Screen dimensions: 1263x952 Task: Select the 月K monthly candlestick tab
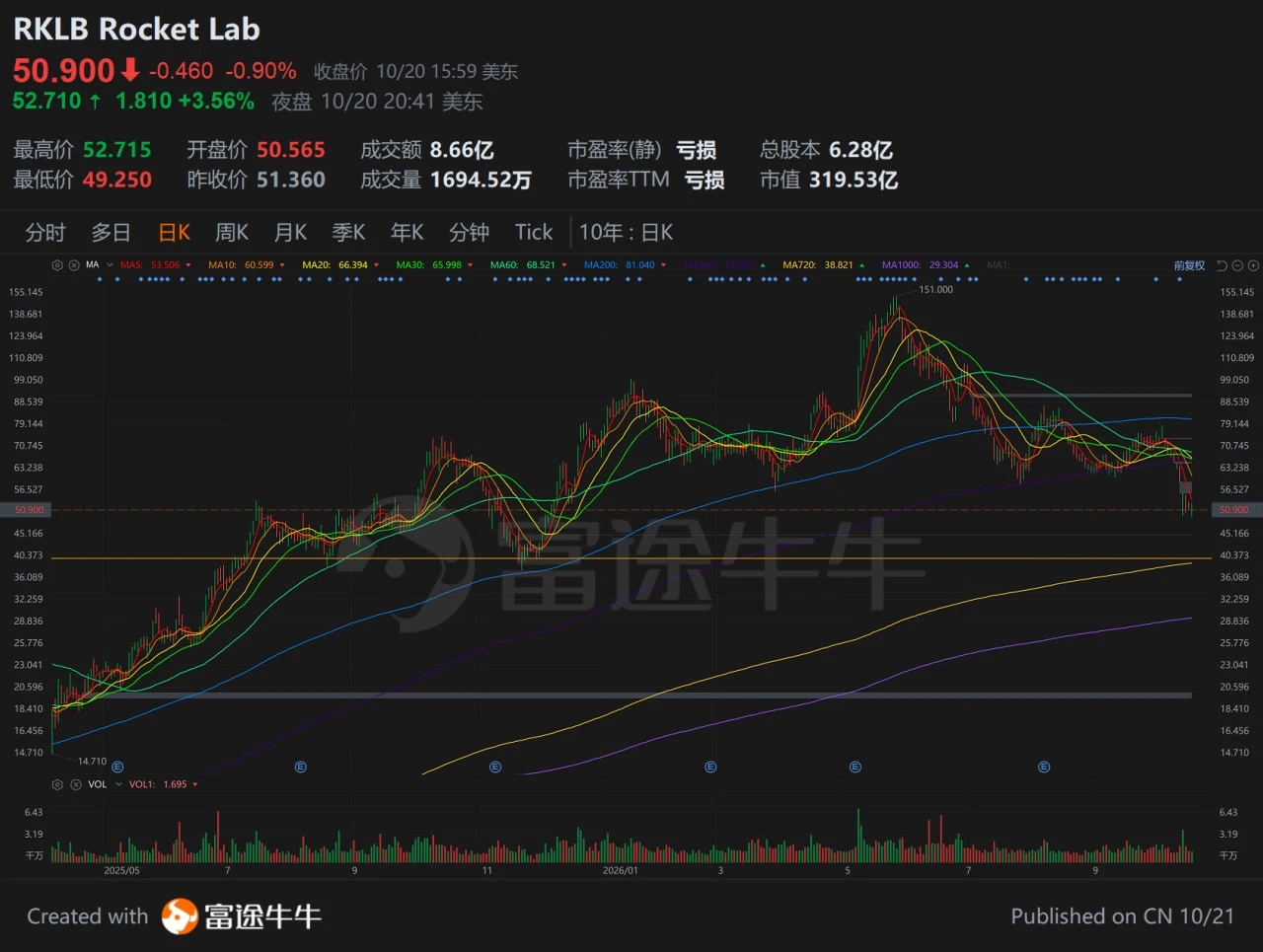point(290,233)
